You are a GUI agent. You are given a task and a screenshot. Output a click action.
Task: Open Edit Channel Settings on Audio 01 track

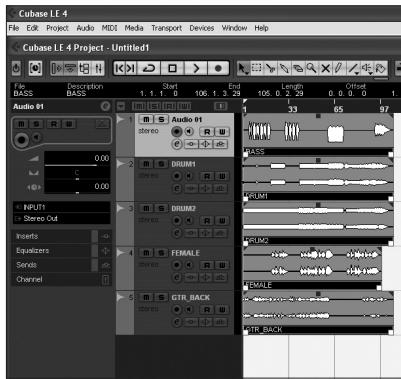(x=177, y=144)
